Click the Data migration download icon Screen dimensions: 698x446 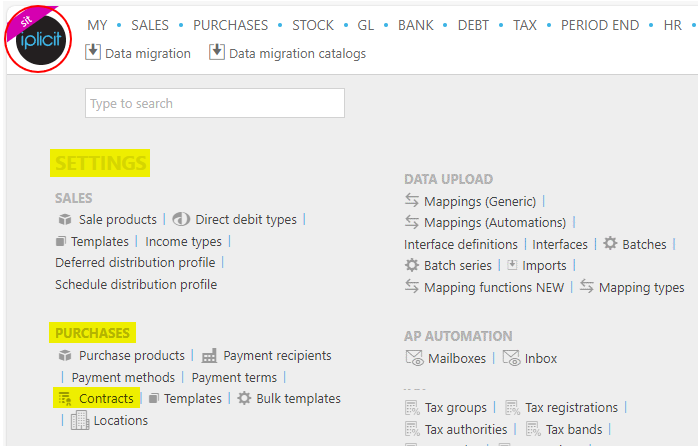(x=93, y=52)
